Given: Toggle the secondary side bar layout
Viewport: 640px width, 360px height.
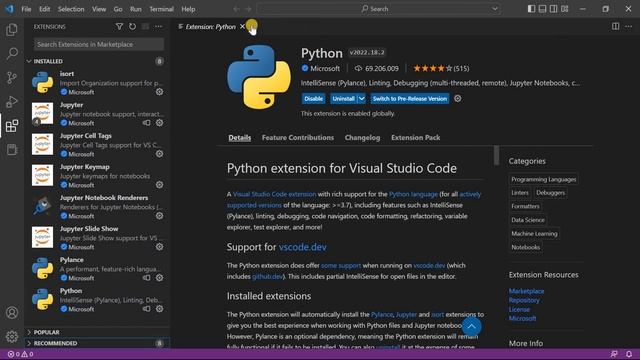Looking at the screenshot, I should pyautogui.click(x=553, y=9).
